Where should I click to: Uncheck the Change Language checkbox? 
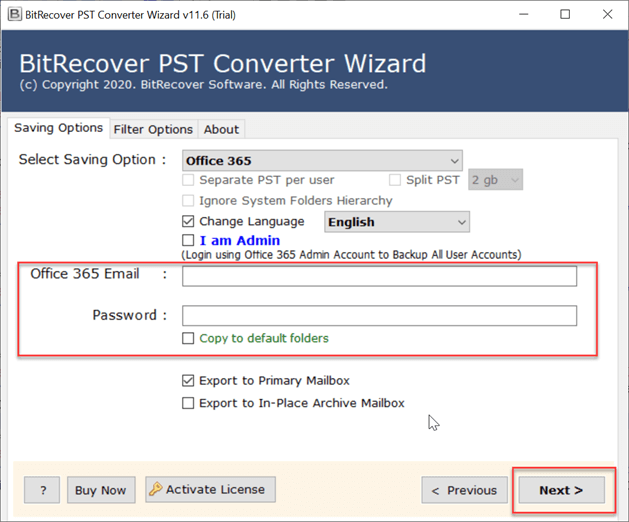pyautogui.click(x=188, y=221)
